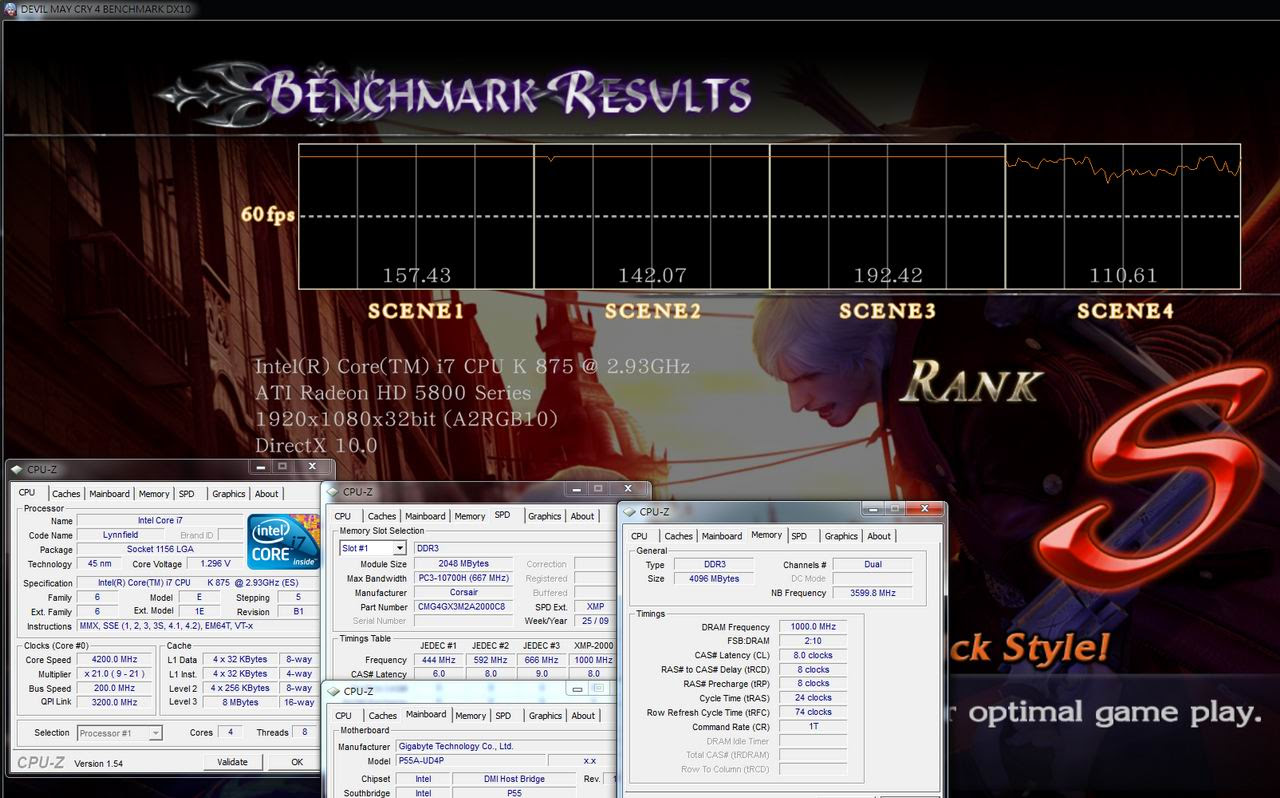Switch to SPD tab in the Memory timings window
The width and height of the screenshot is (1280, 798).
[799, 537]
